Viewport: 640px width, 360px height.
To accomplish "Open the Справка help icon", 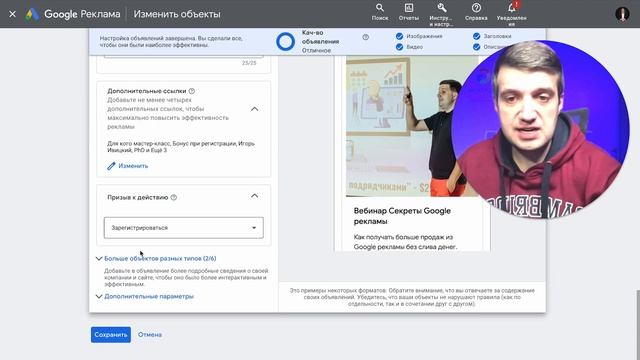I will coord(476,12).
